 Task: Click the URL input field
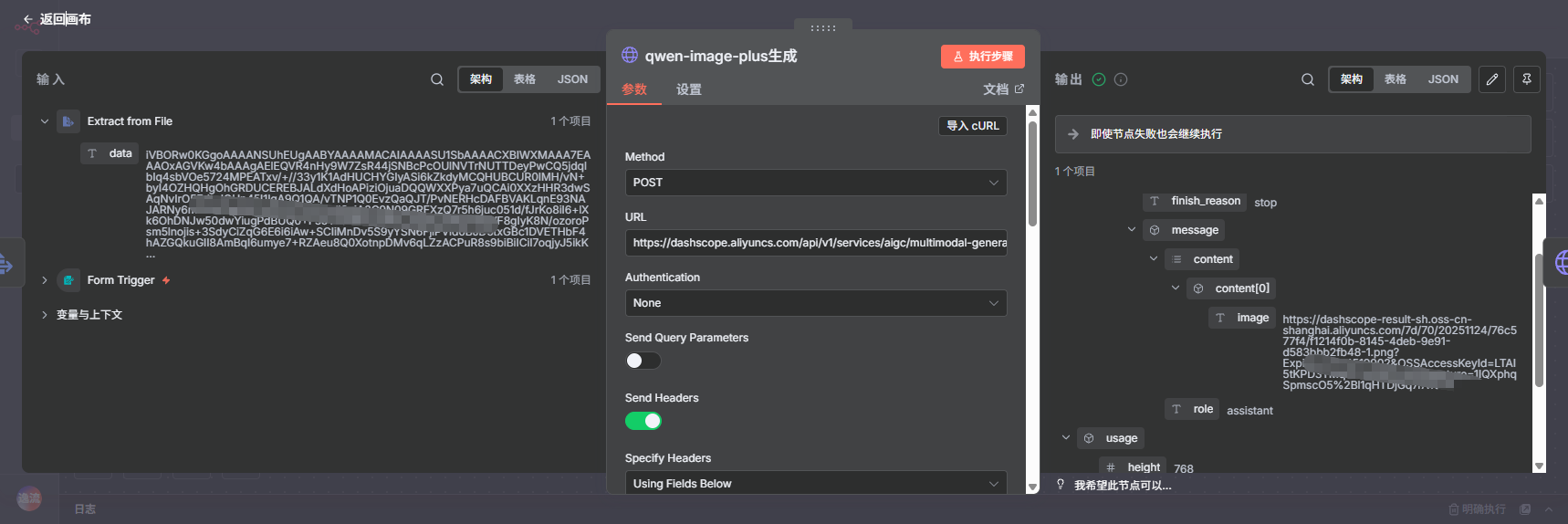815,243
